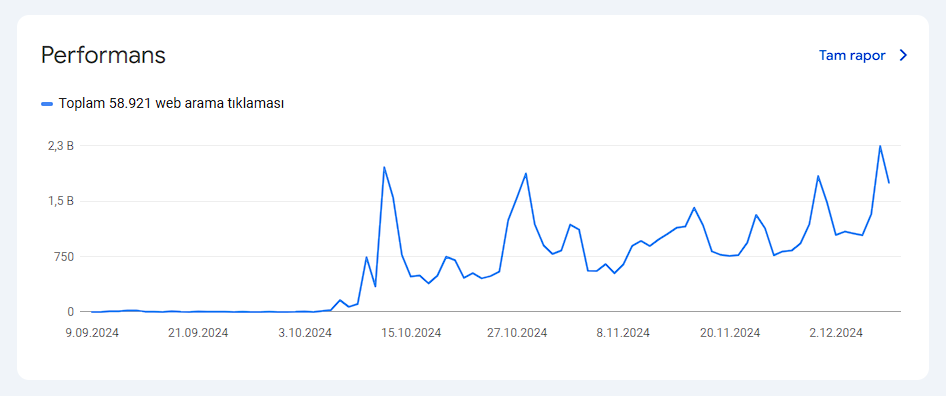The image size is (946, 396).
Task: Click the 750 y-axis label
Action: (65, 257)
